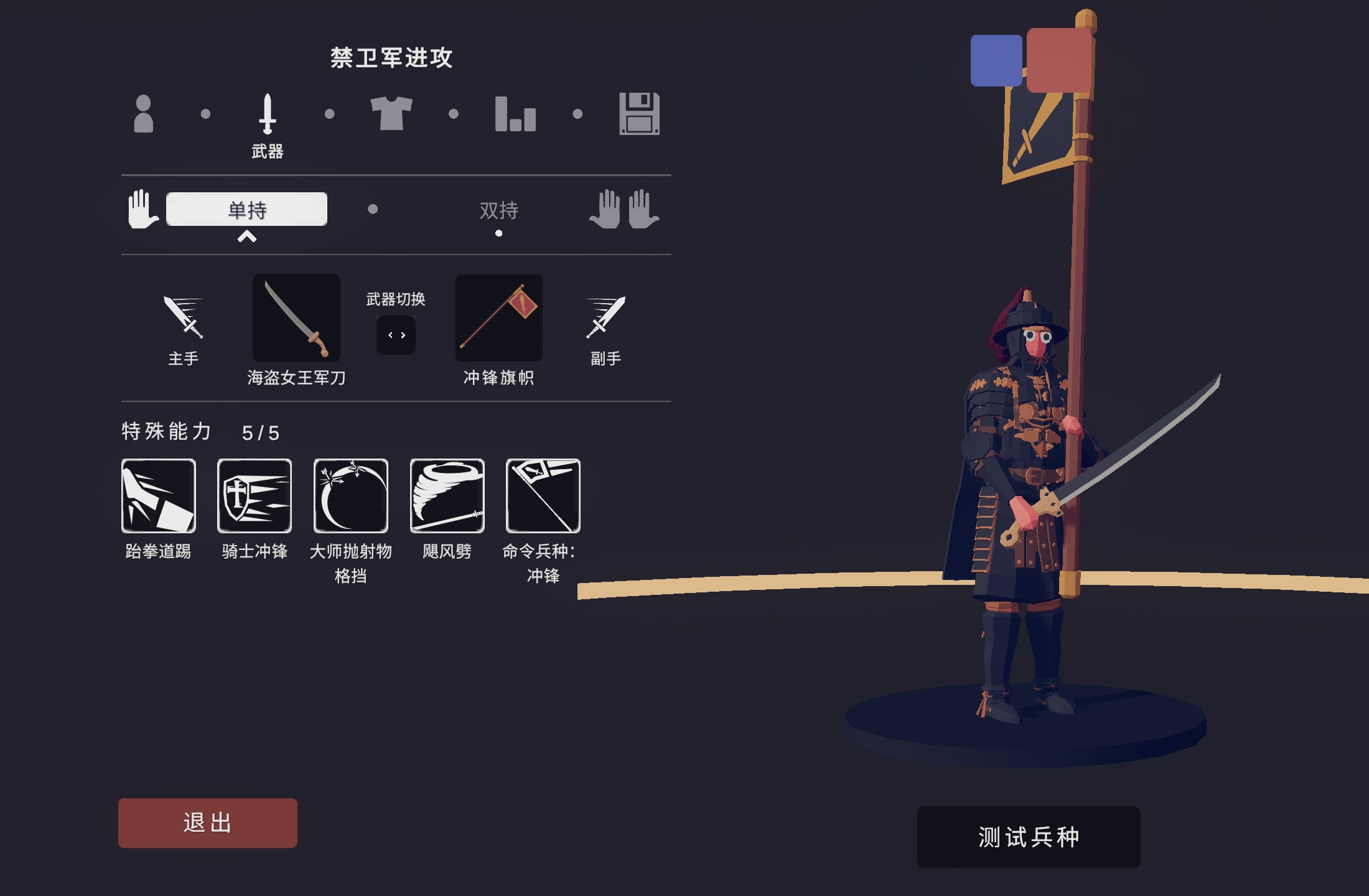The image size is (1369, 896).
Task: Pick the blue team color swatch
Action: point(996,60)
